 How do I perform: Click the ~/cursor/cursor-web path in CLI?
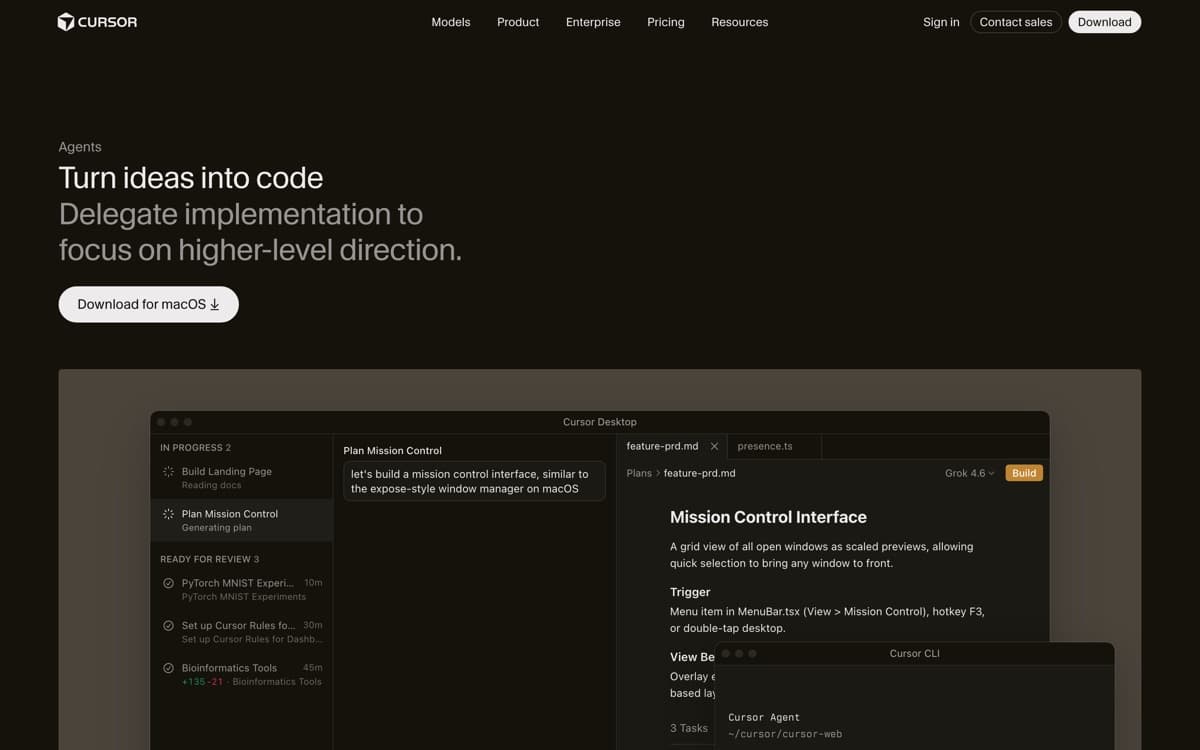(x=785, y=734)
